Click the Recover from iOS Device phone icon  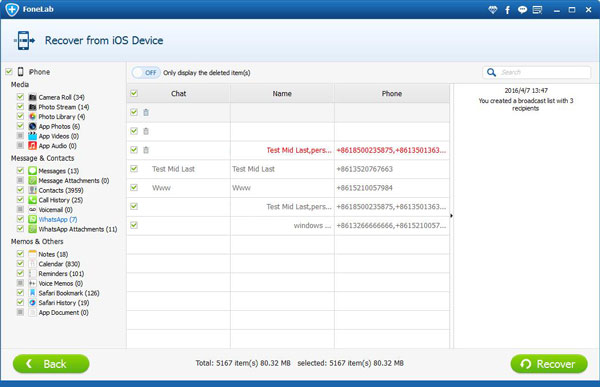pyautogui.click(x=24, y=40)
